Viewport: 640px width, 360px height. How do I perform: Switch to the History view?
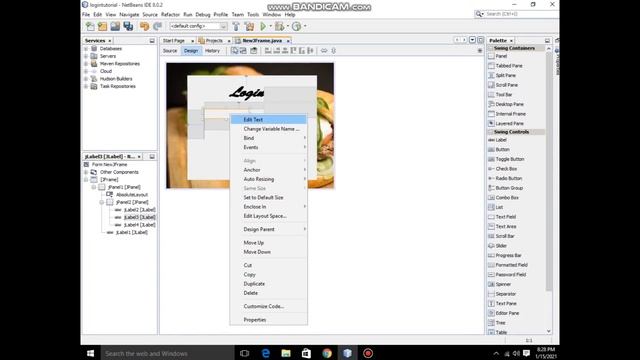pos(212,51)
